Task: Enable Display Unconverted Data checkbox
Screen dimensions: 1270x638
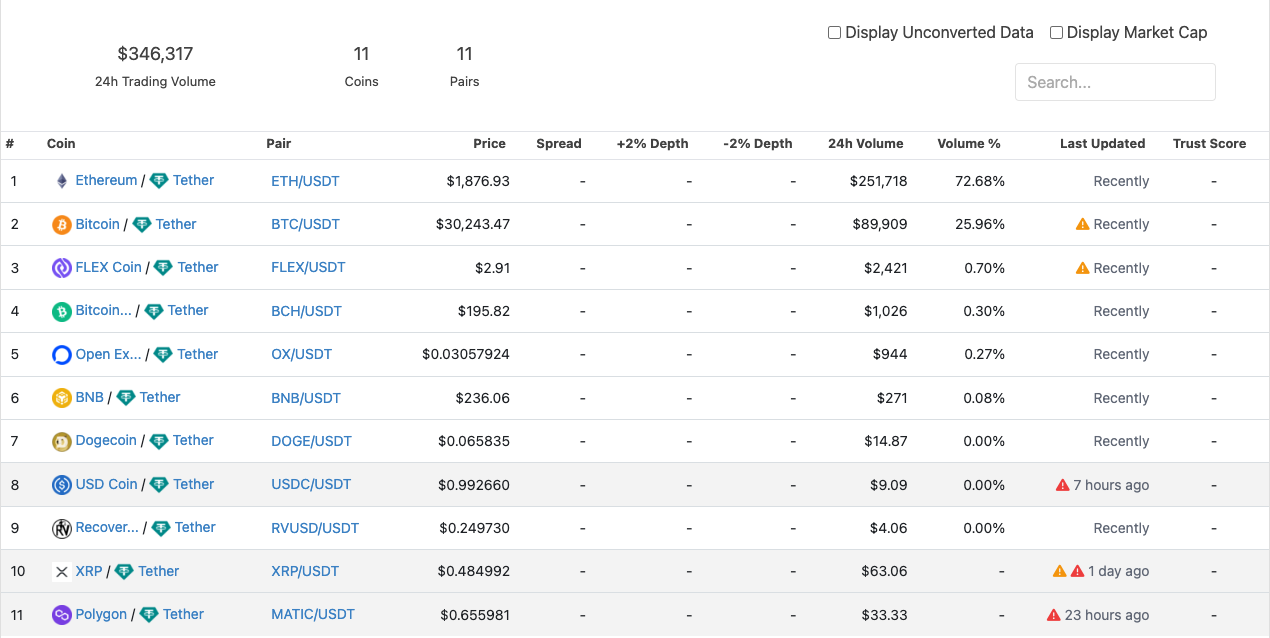Action: [x=834, y=32]
